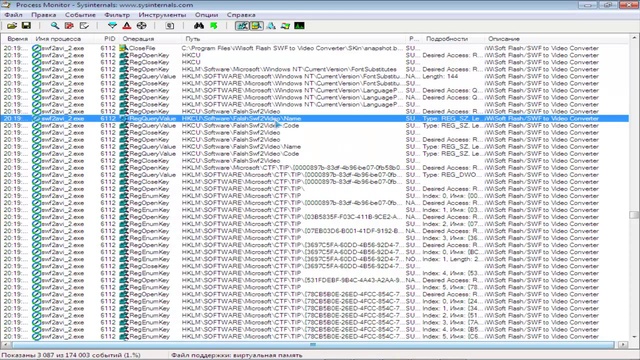
Task: Toggle Show Process and Thread Activity button
Action: point(285,26)
